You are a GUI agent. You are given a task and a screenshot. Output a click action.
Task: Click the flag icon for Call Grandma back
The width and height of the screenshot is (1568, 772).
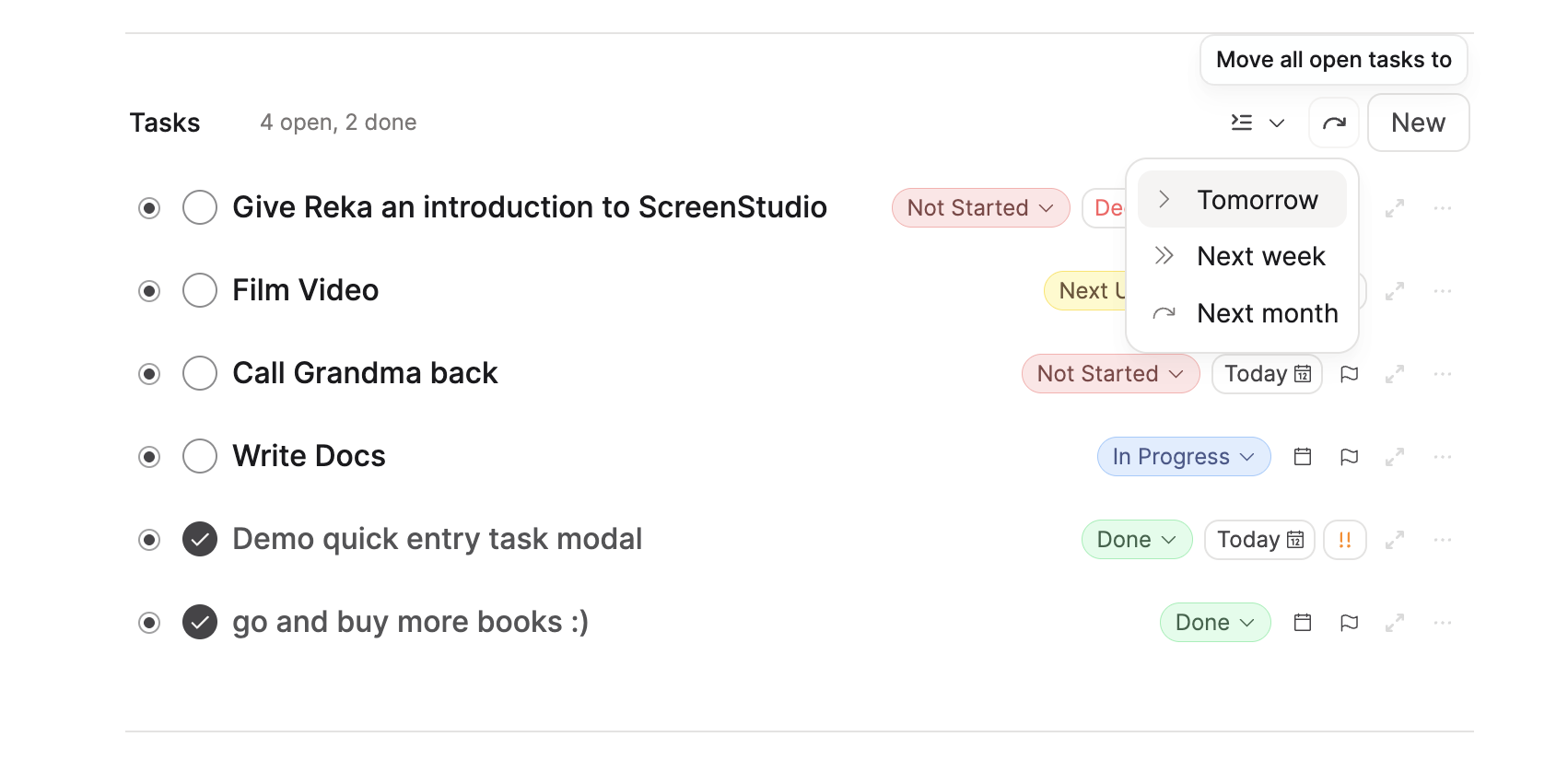(1349, 374)
